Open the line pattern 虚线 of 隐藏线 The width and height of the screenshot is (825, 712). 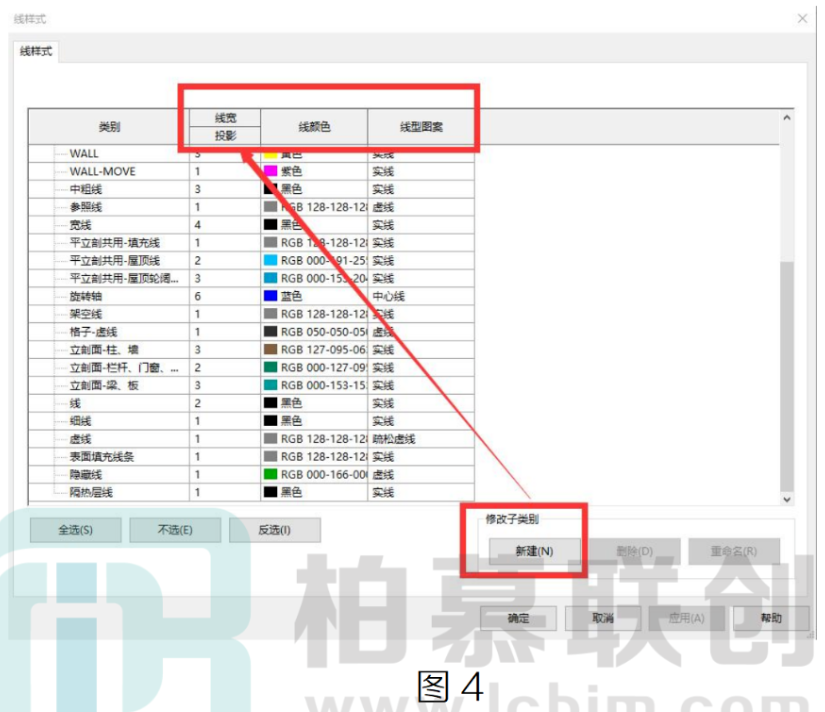click(421, 475)
